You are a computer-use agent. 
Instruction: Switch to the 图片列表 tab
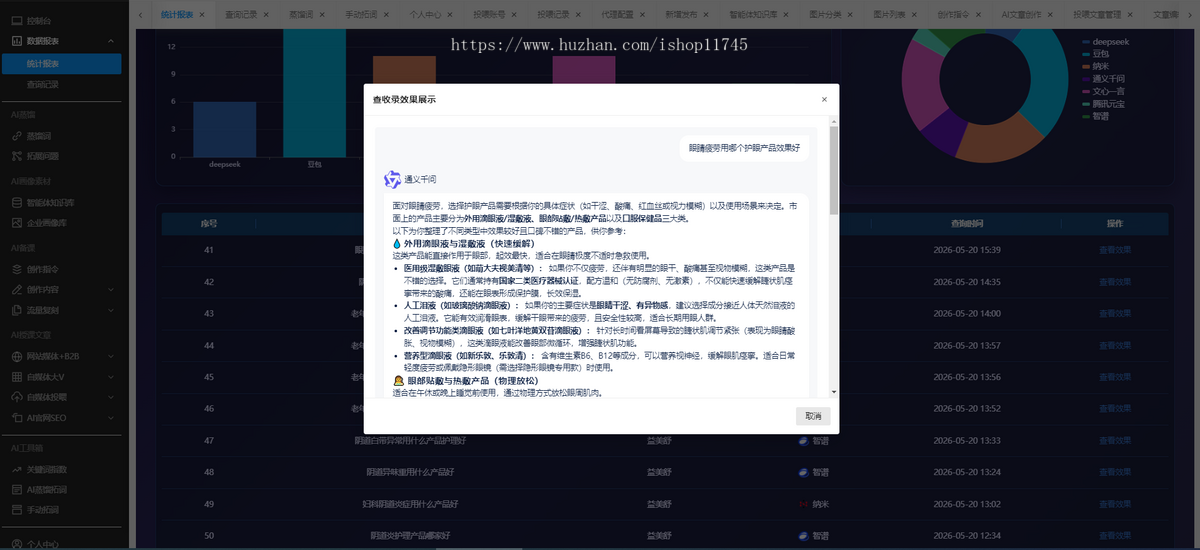click(x=891, y=15)
